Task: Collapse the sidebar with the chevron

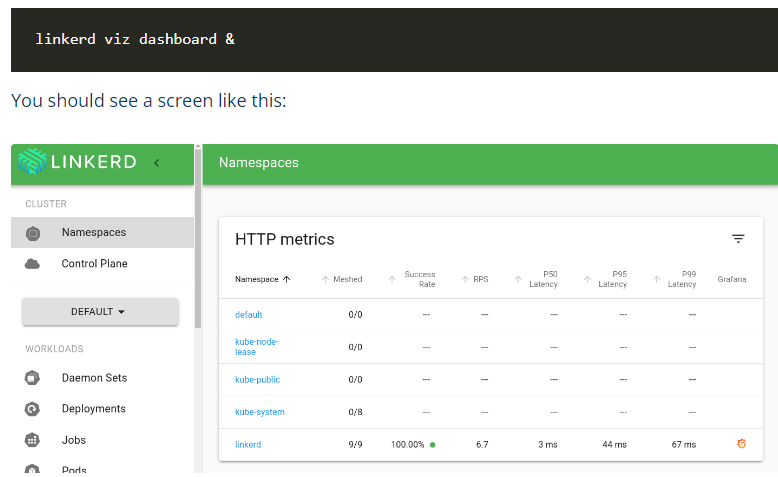Action: [157, 163]
